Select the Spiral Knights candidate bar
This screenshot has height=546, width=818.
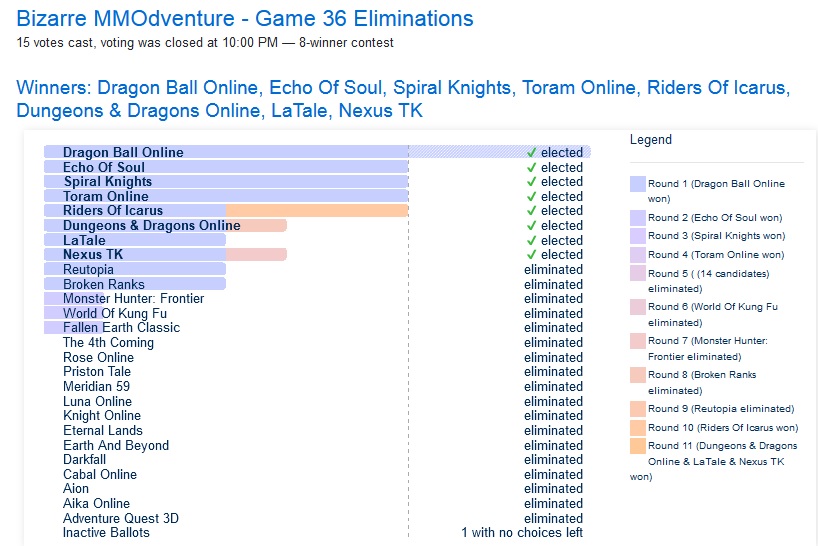click(x=226, y=181)
